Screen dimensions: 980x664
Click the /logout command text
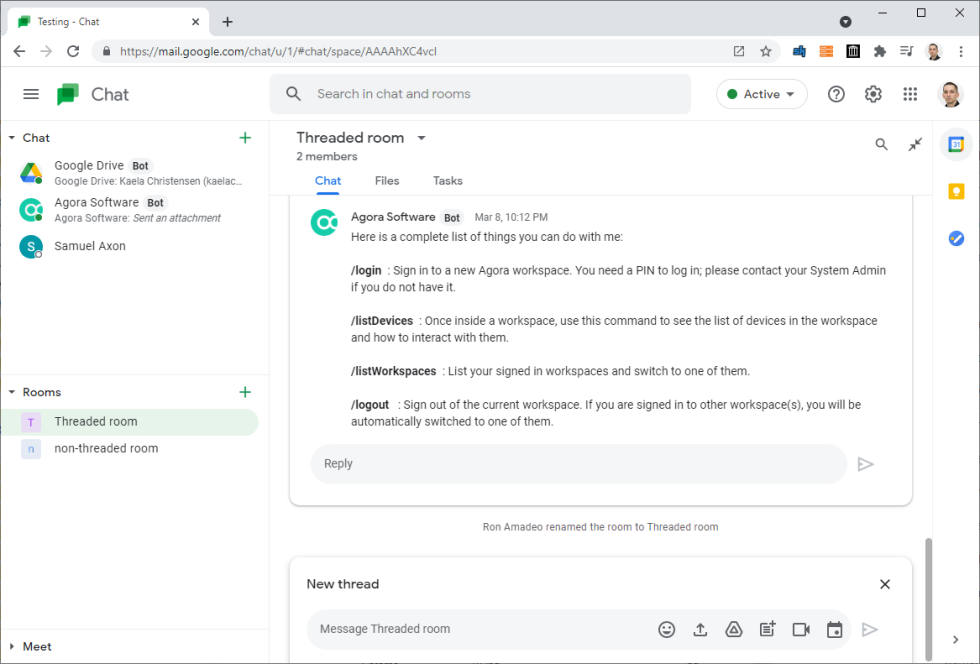point(370,405)
